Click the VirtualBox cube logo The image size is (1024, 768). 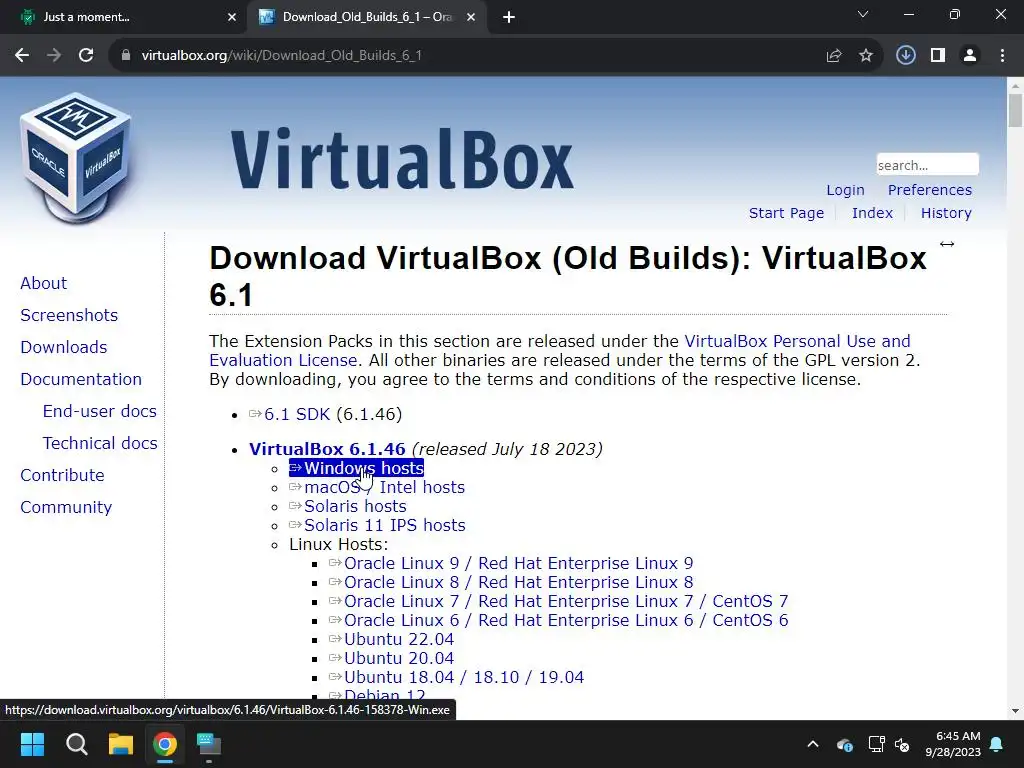click(x=76, y=157)
